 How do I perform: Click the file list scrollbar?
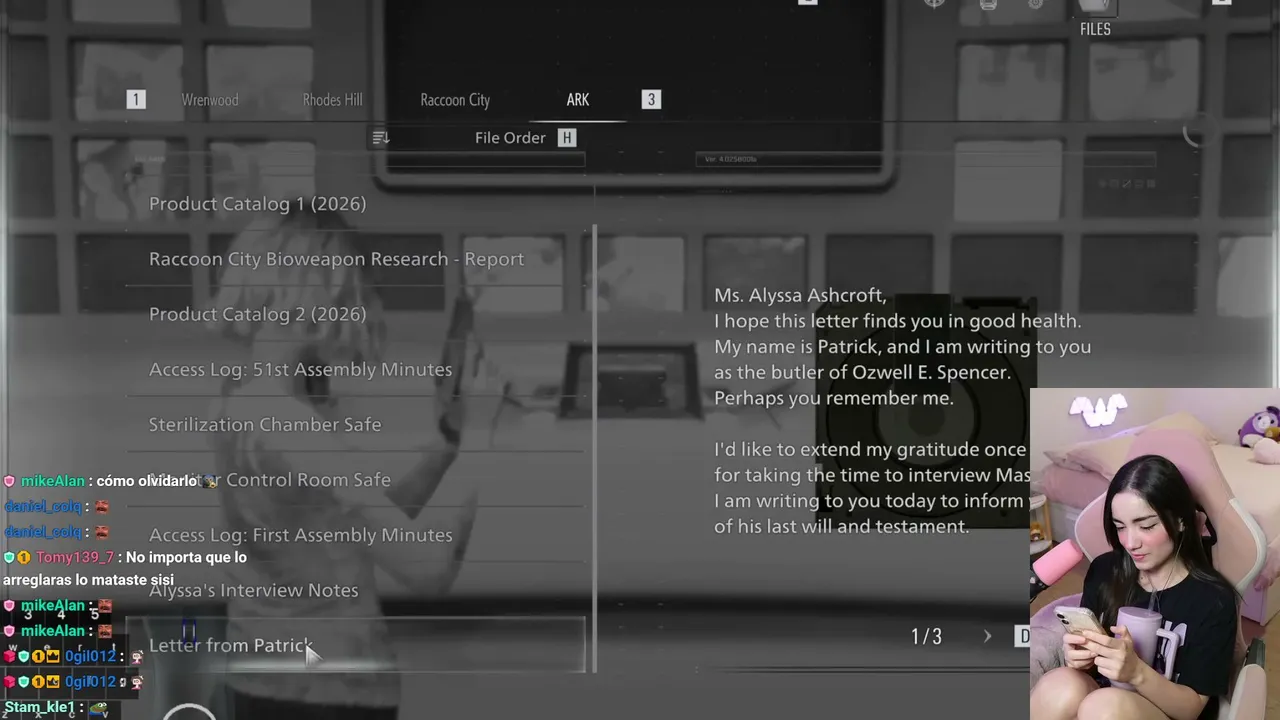click(x=595, y=448)
